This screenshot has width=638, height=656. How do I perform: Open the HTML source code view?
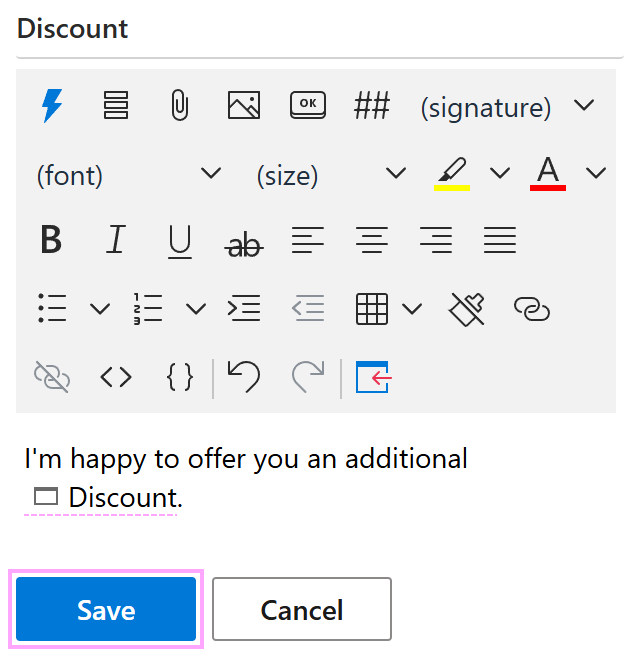[116, 377]
